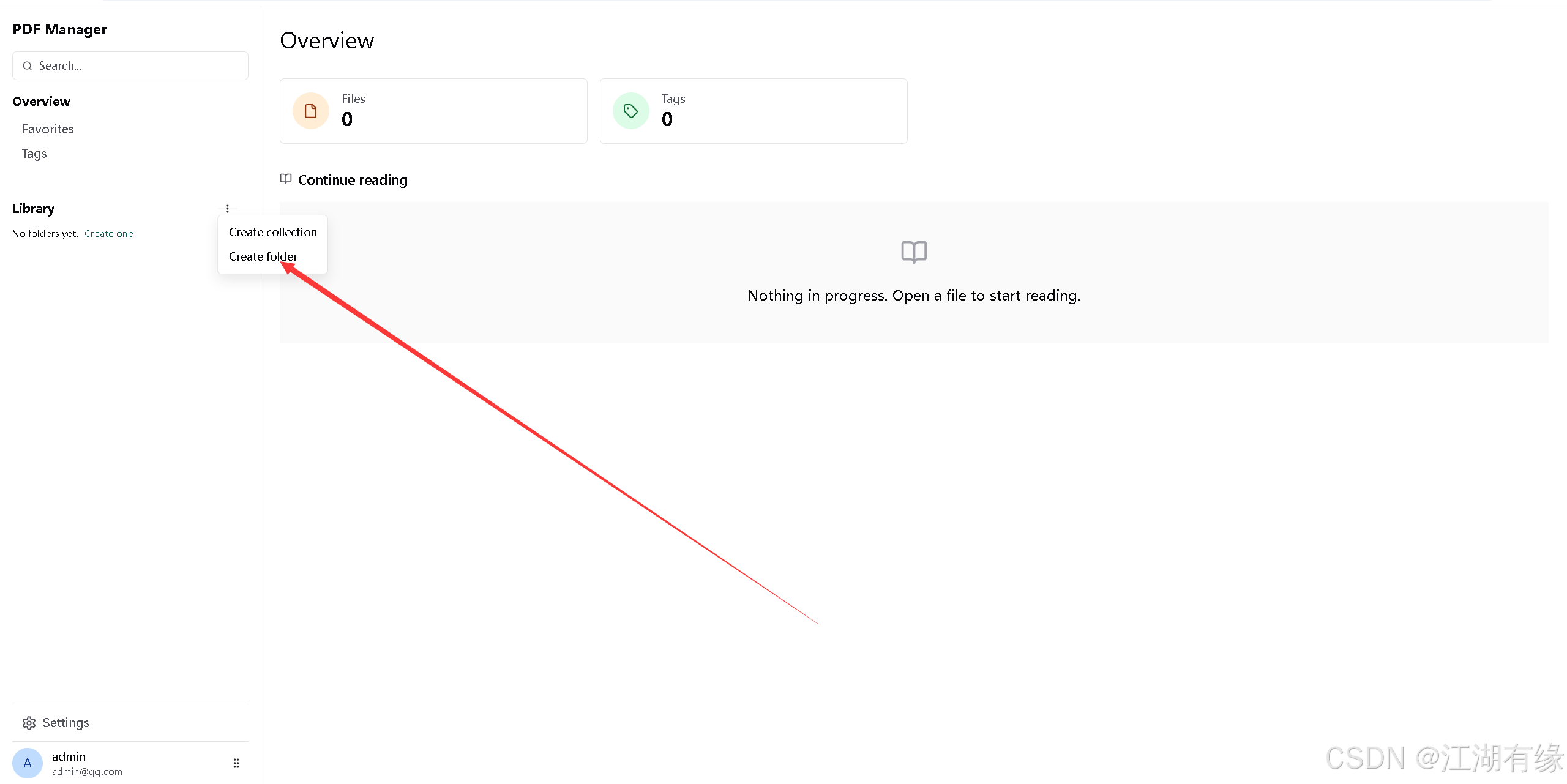Click the search magnifier icon
Image resolution: width=1567 pixels, height=784 pixels.
pos(28,66)
